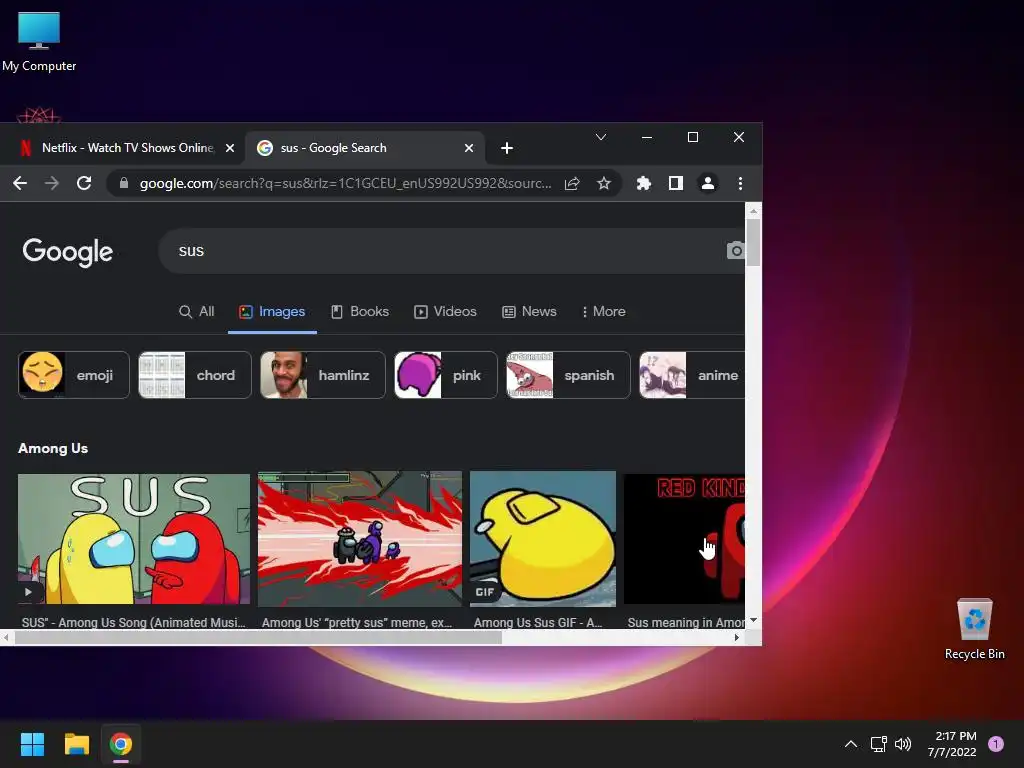1024x768 pixels.
Task: Bookmark this page with the star icon
Action: [x=604, y=184]
